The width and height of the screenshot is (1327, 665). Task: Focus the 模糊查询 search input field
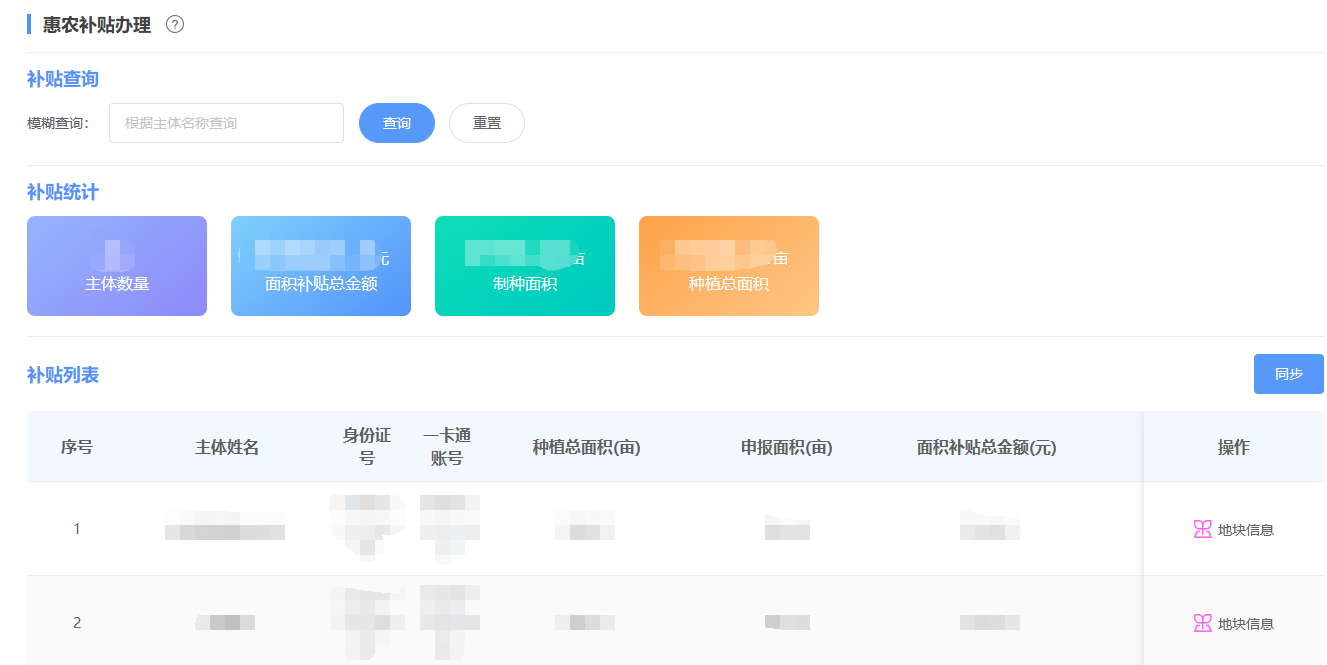[226, 123]
